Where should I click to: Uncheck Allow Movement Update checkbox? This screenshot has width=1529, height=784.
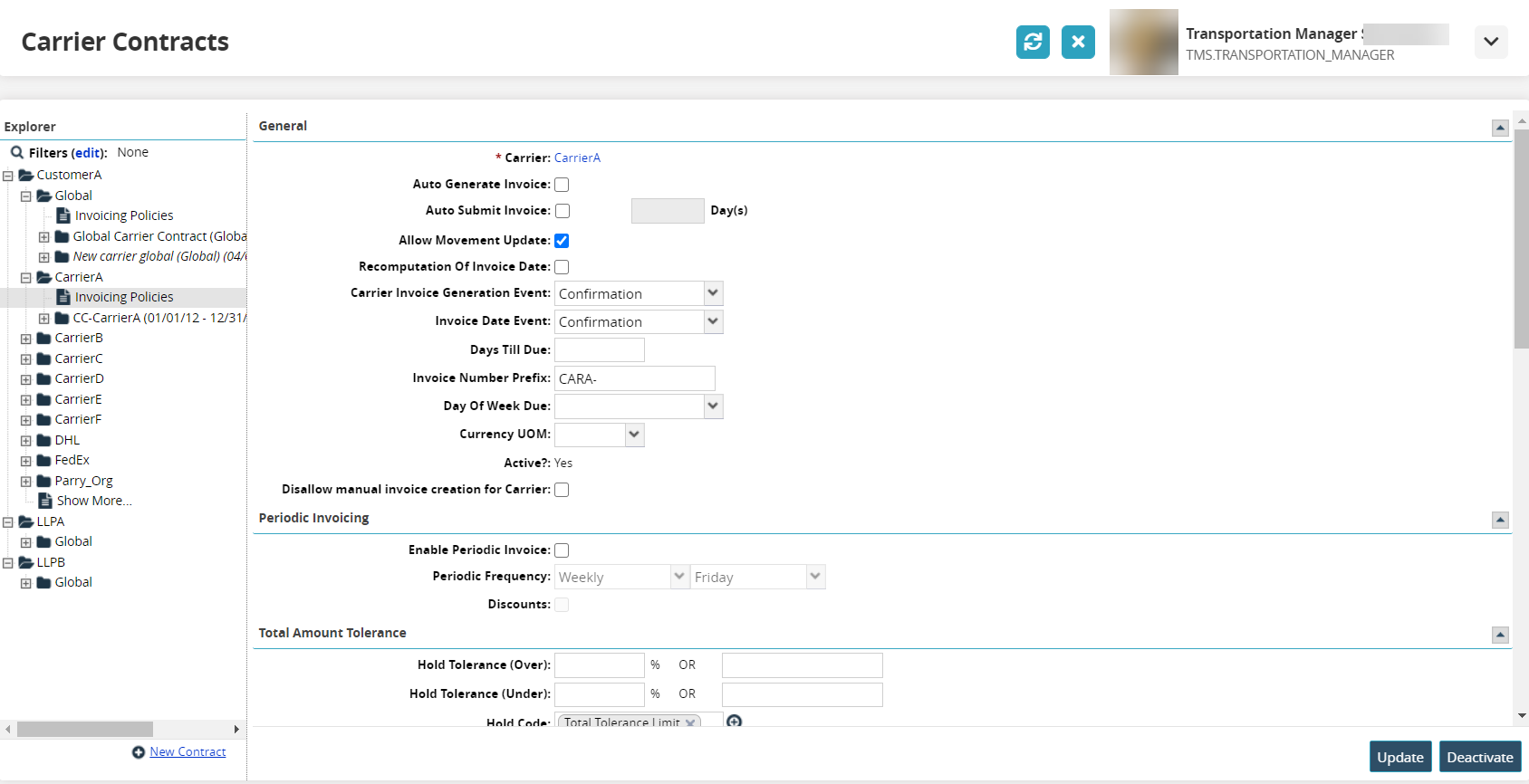click(562, 241)
